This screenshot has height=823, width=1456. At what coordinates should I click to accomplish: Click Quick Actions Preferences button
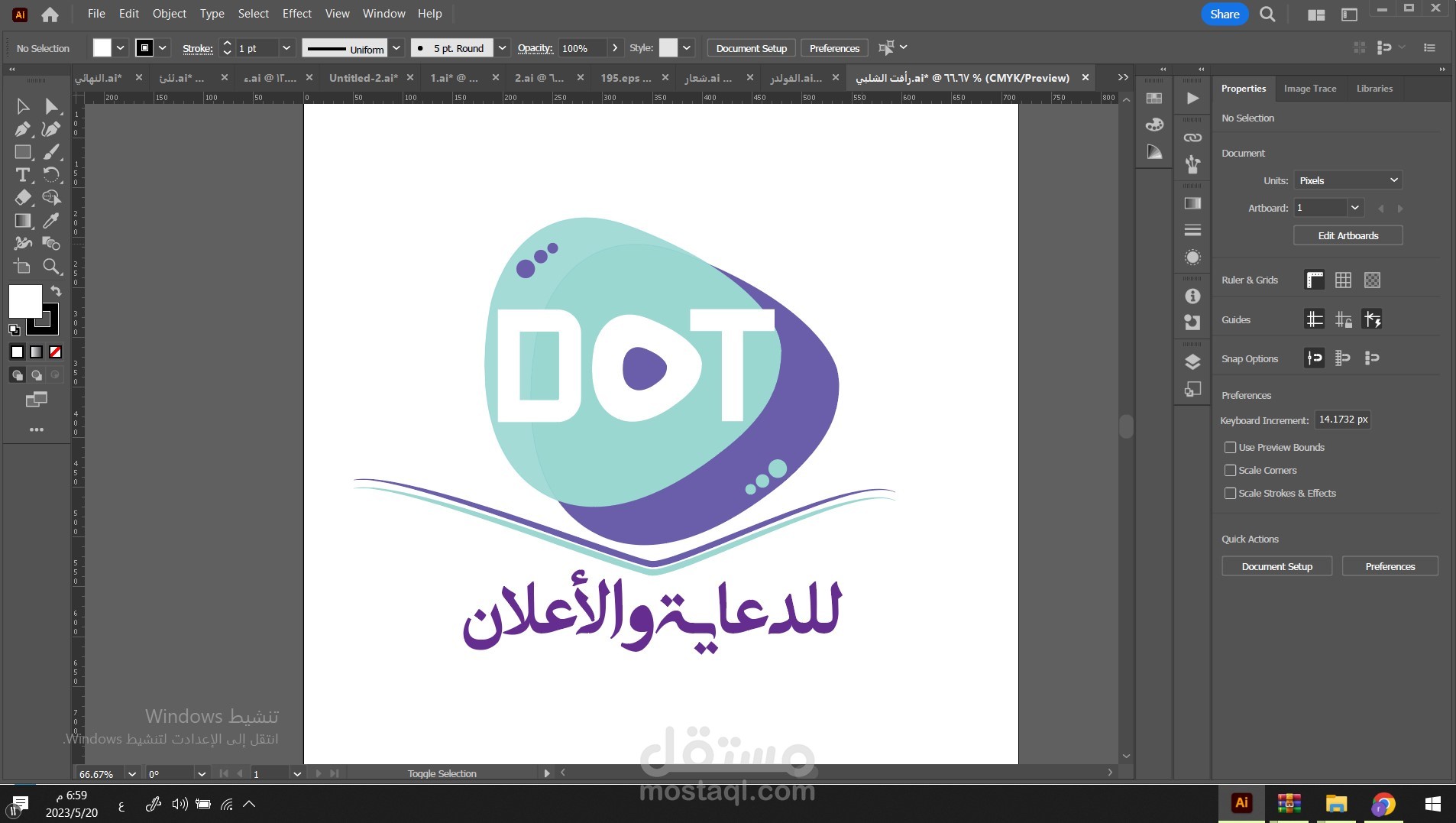[x=1390, y=566]
